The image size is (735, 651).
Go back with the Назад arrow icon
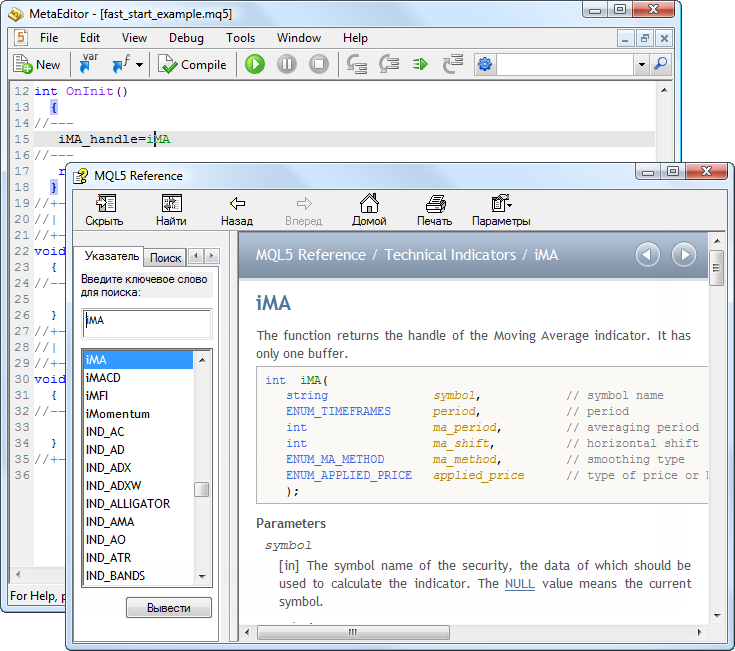coord(237,210)
